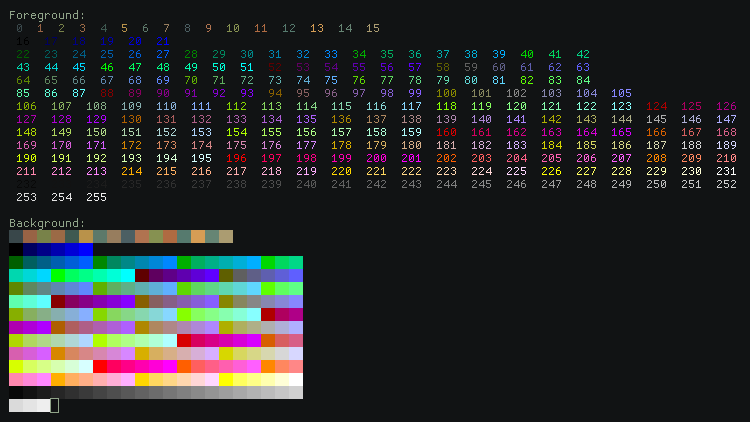The width and height of the screenshot is (750, 422).
Task: Select the bright yellow swatch in the Background palette
Action: point(226,380)
